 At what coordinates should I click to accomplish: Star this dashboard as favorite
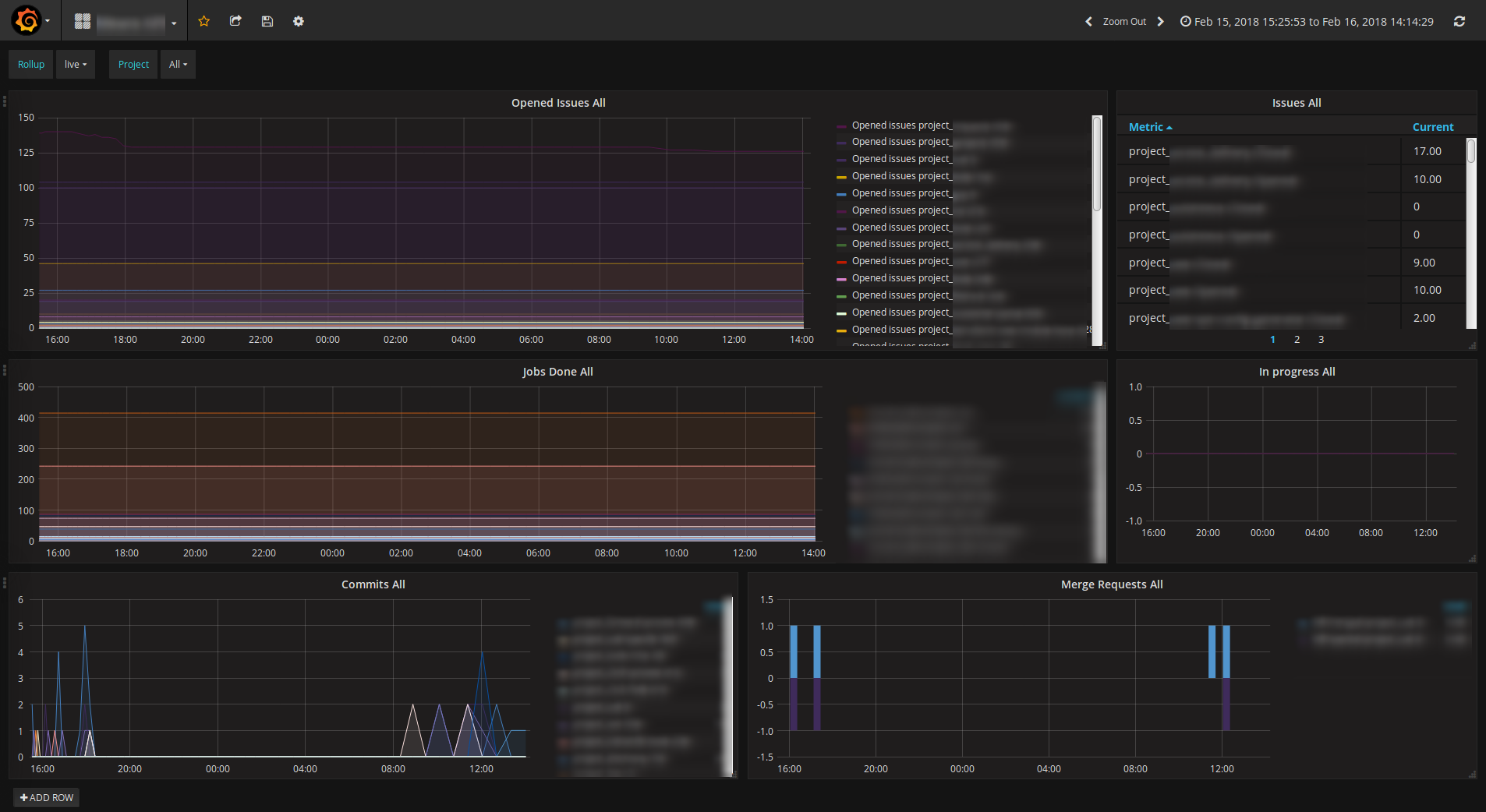point(204,22)
